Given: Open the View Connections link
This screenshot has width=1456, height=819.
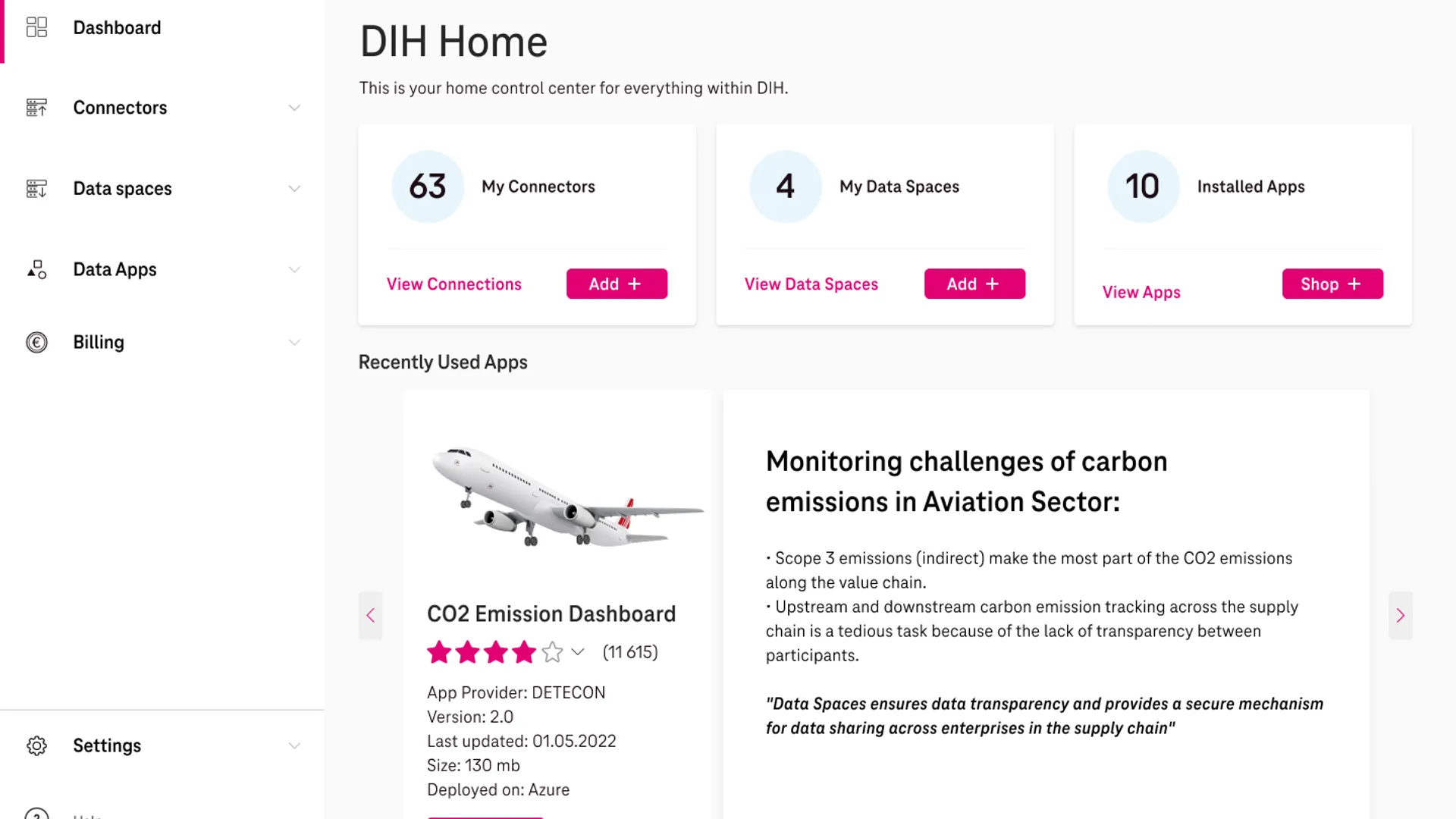Looking at the screenshot, I should pyautogui.click(x=454, y=284).
